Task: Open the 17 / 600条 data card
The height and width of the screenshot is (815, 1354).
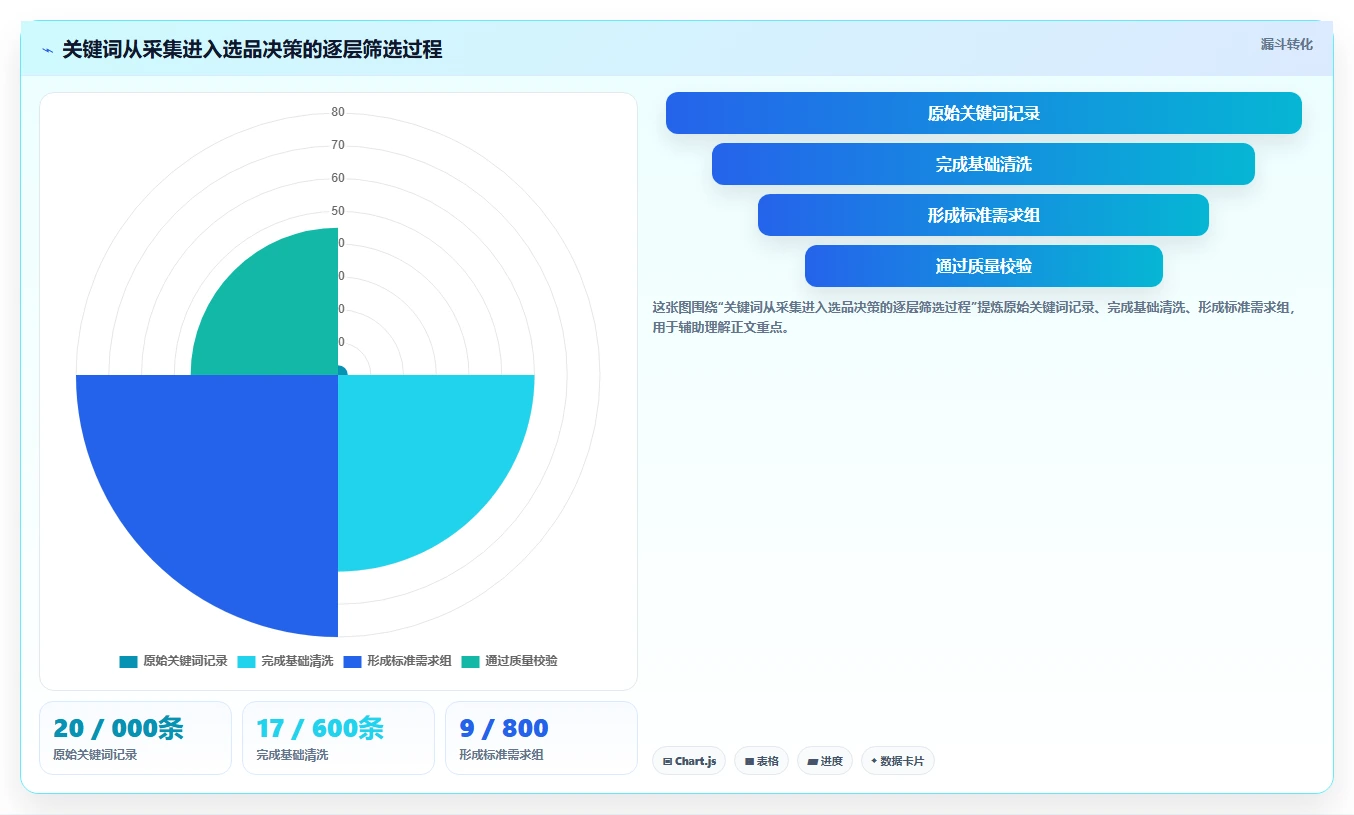Action: (x=338, y=738)
